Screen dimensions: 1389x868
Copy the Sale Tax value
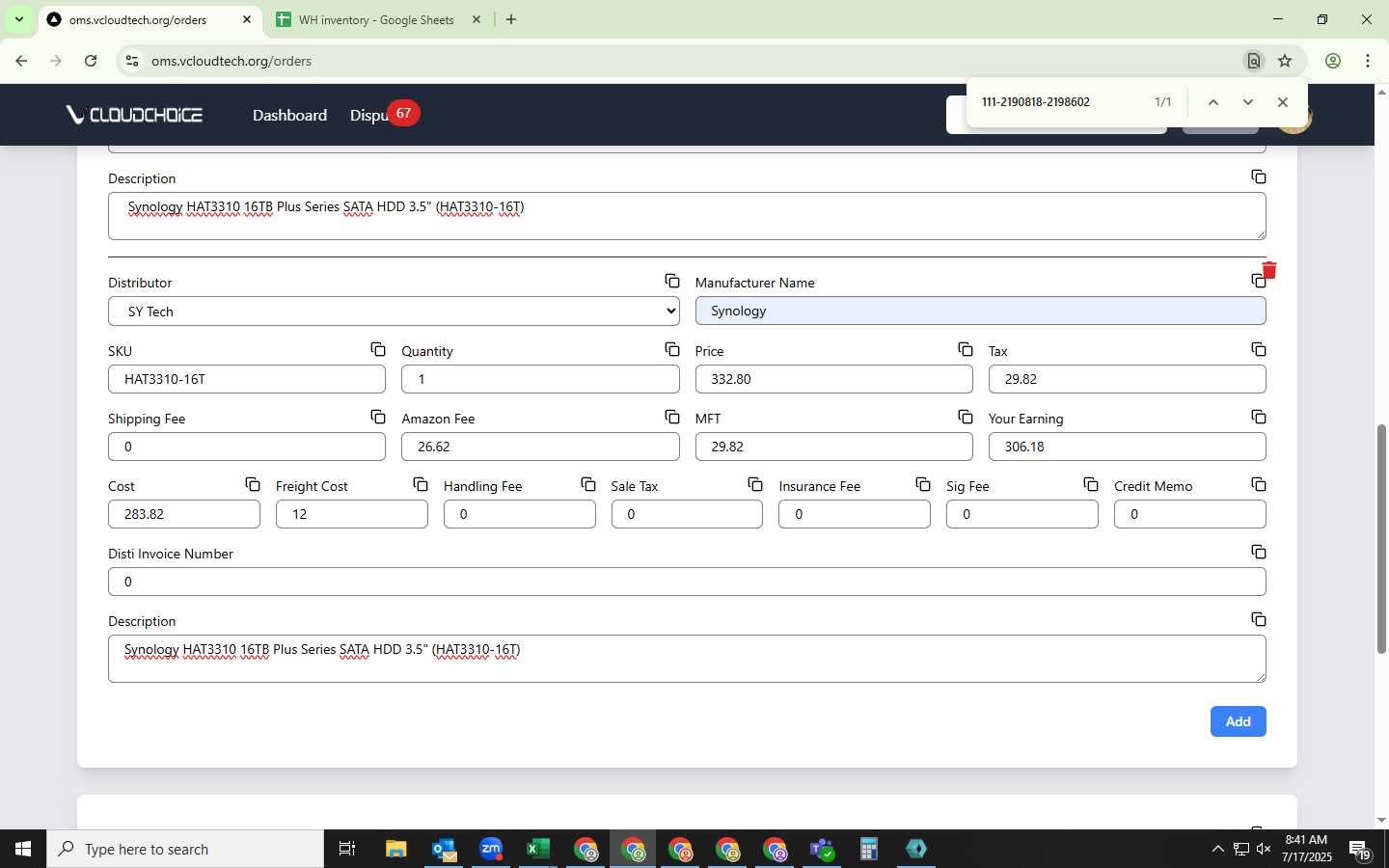(754, 484)
